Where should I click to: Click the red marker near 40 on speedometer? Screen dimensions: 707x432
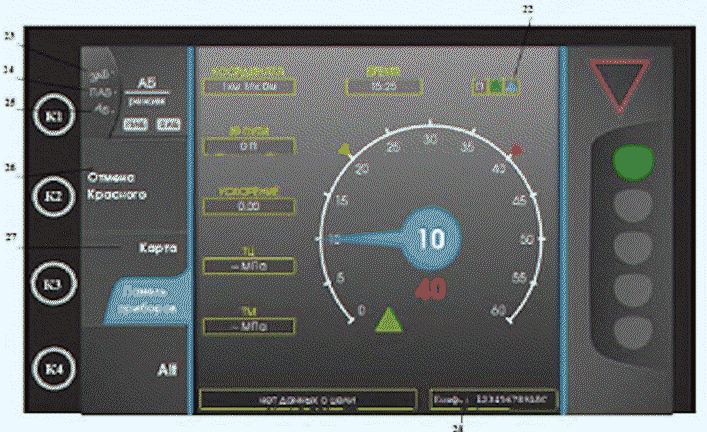click(x=516, y=150)
